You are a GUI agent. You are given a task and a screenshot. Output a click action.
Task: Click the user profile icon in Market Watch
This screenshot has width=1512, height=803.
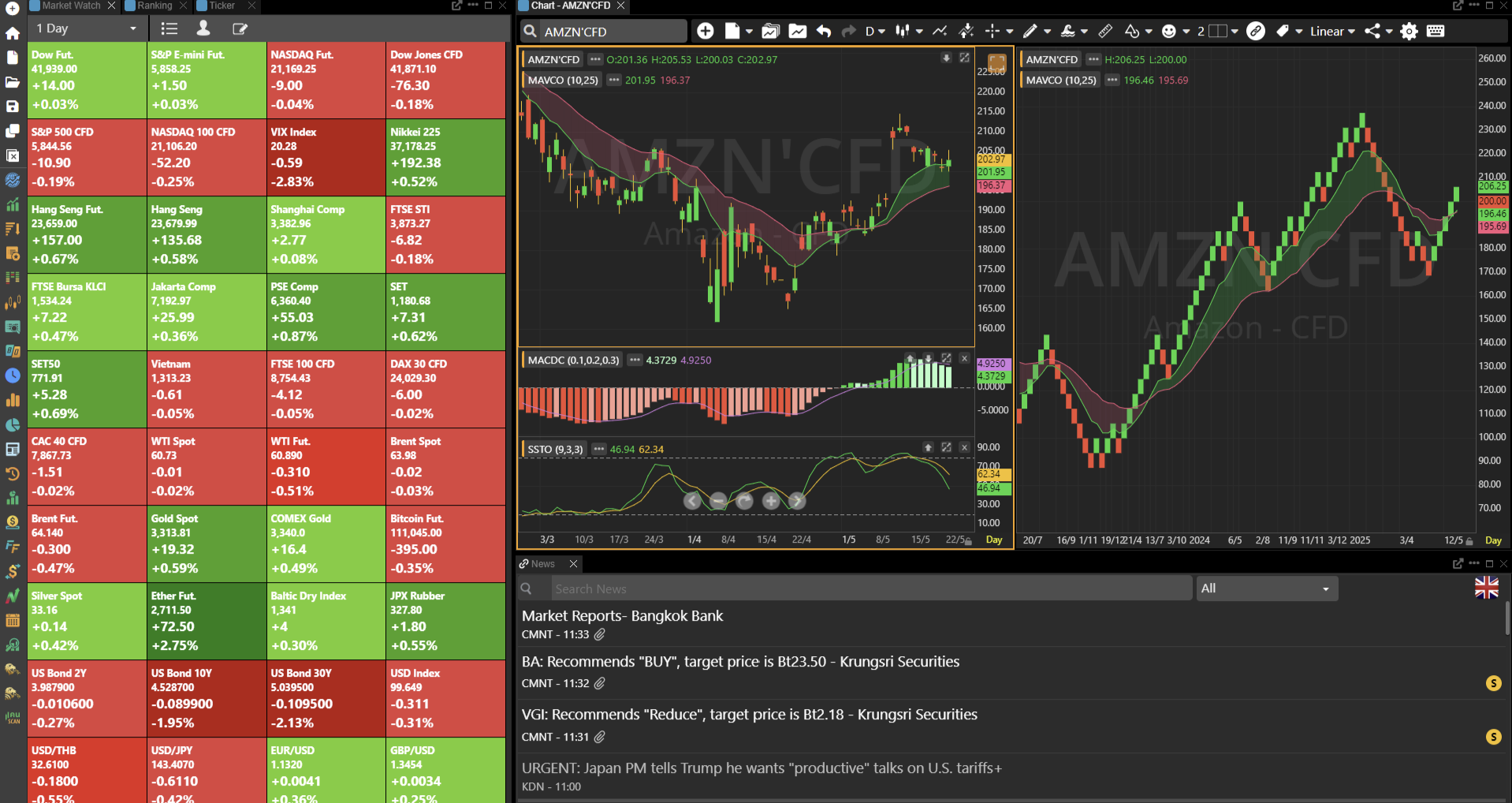[203, 28]
